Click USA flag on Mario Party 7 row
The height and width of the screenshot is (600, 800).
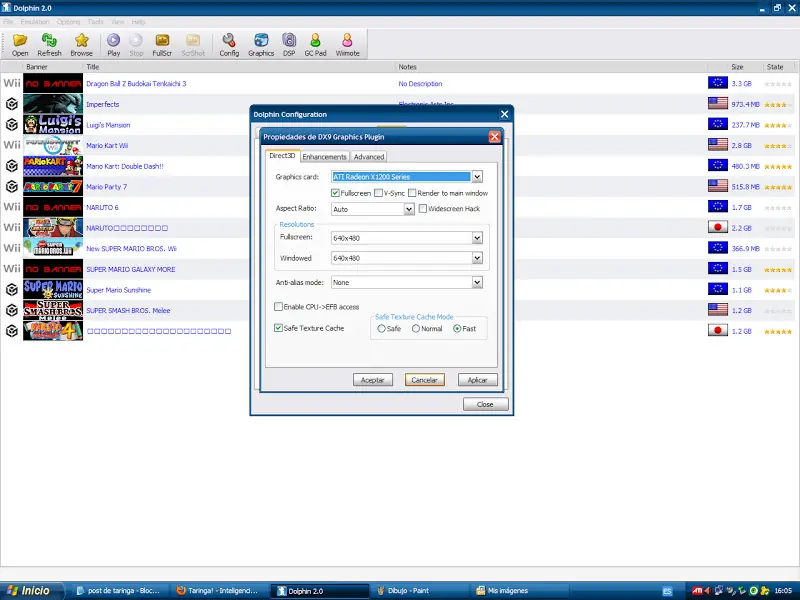(717, 186)
